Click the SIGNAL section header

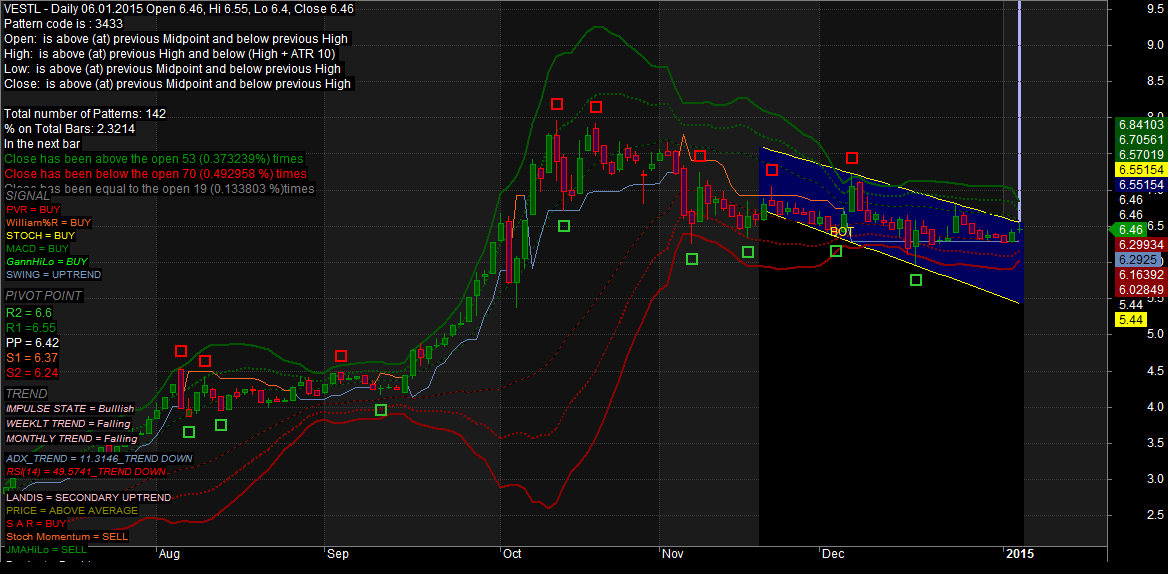coord(28,196)
